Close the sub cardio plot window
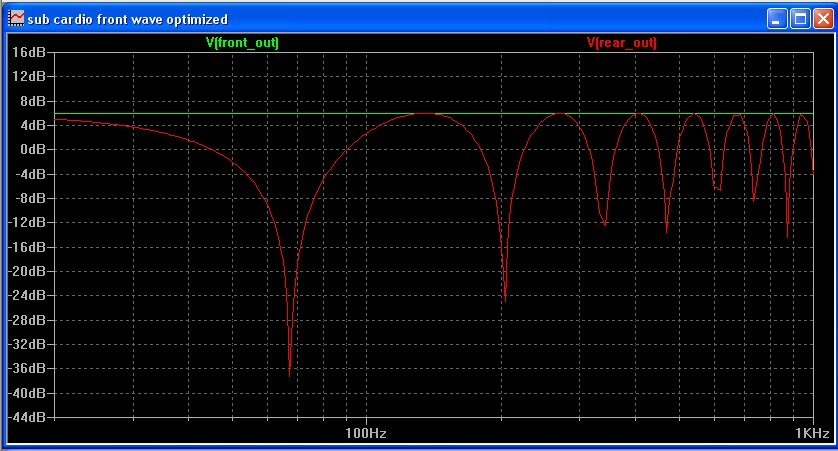Screen dimensions: 838x451 (x=823, y=19)
